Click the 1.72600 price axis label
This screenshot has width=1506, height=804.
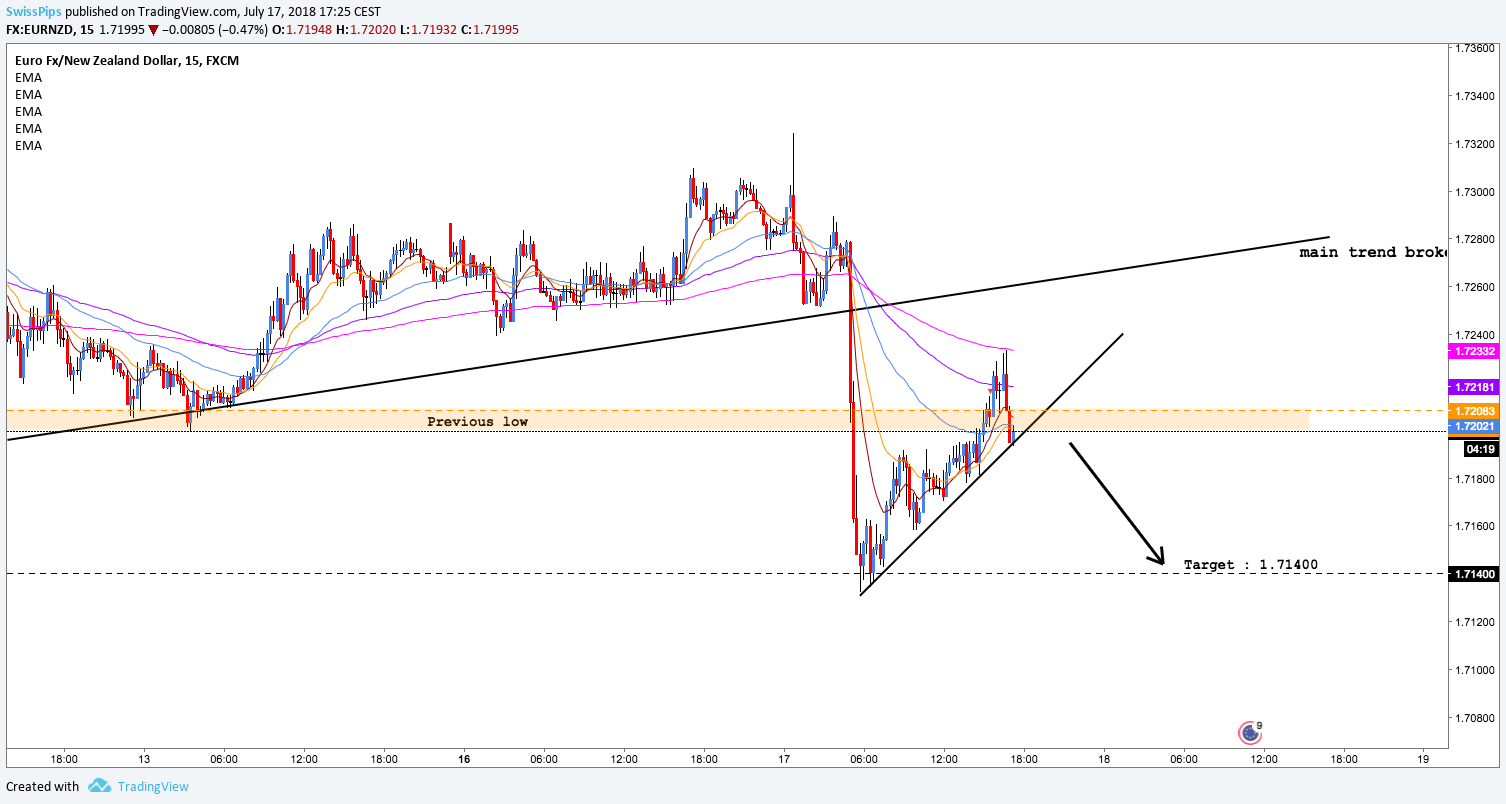(1475, 287)
